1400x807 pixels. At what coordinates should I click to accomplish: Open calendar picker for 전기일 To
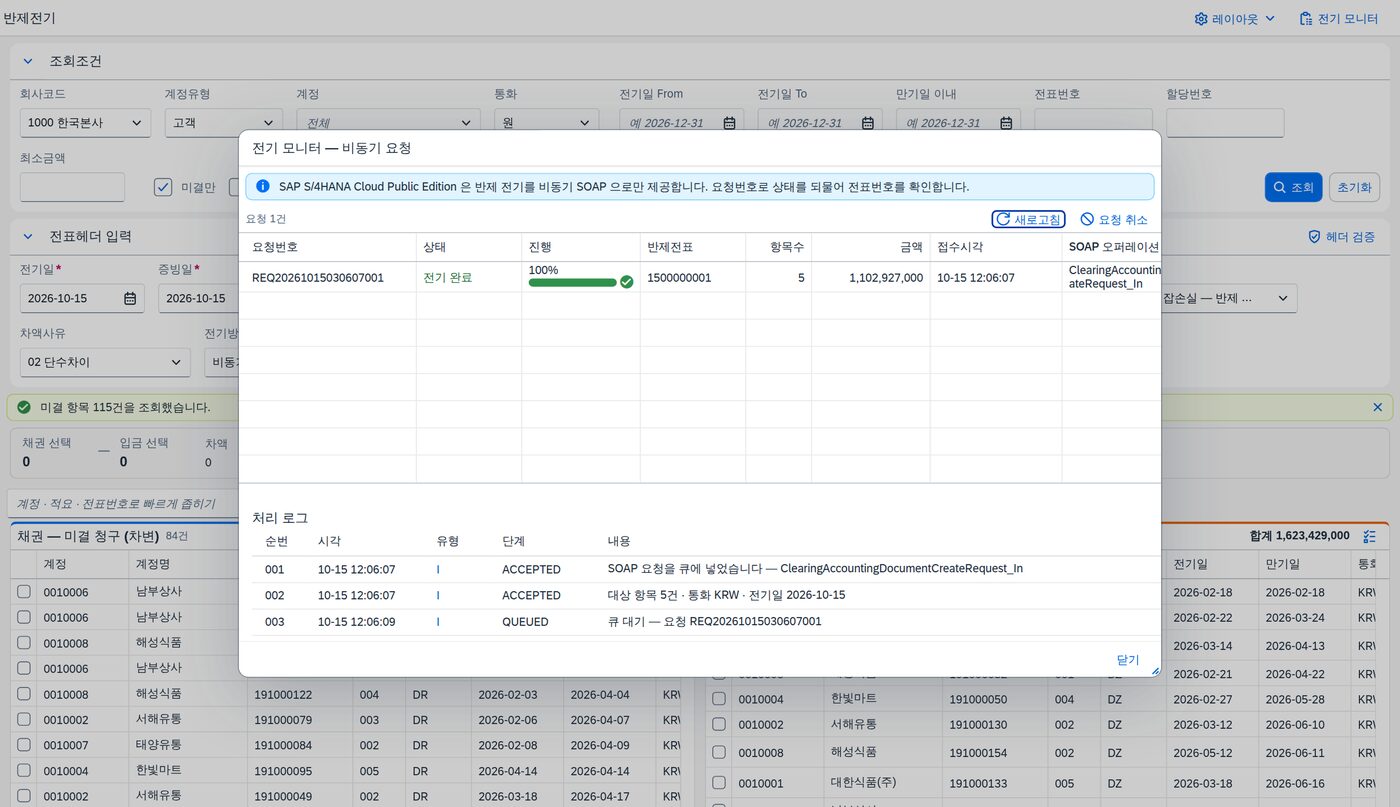pos(867,123)
